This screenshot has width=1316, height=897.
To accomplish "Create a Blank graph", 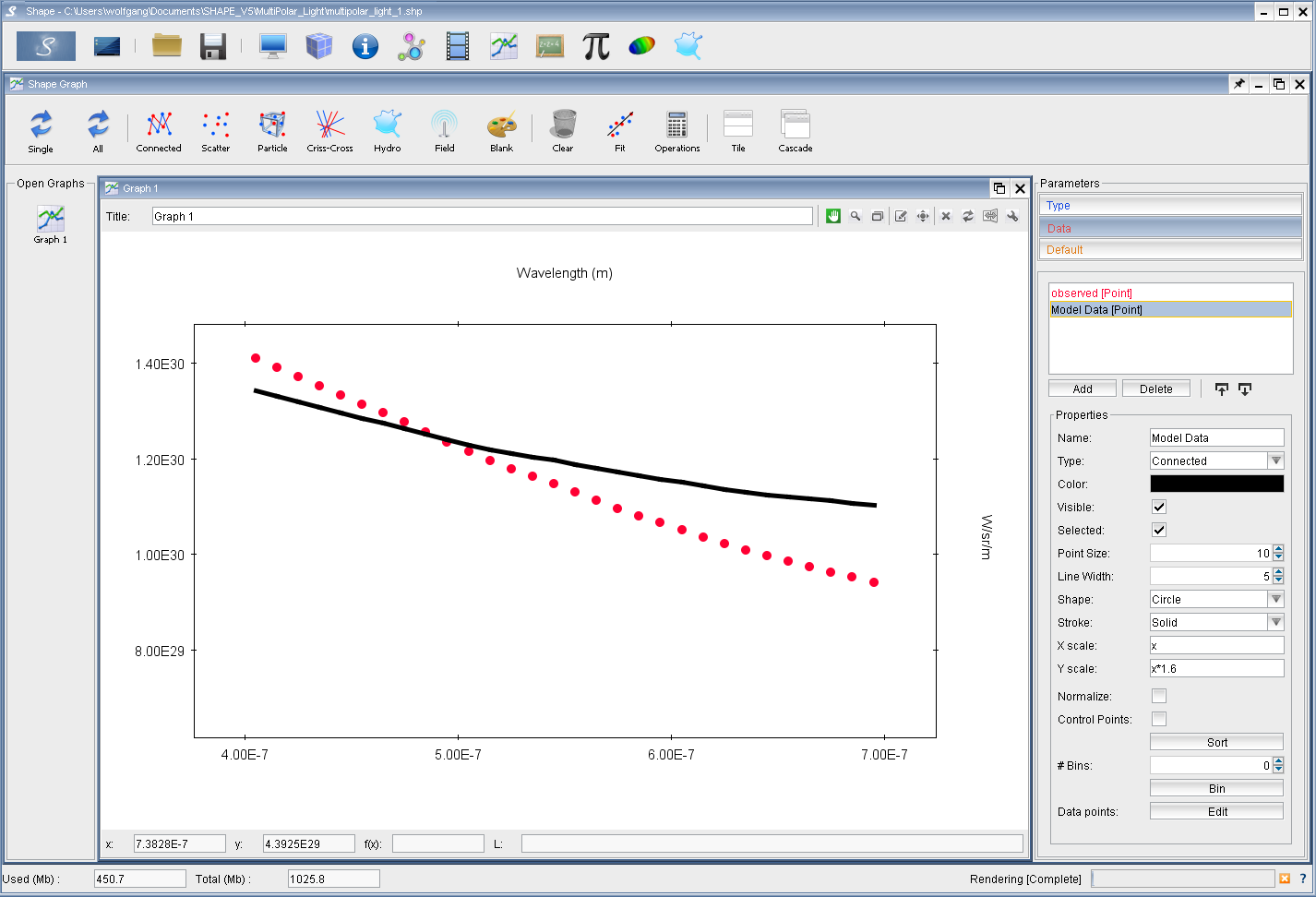I will (502, 131).
